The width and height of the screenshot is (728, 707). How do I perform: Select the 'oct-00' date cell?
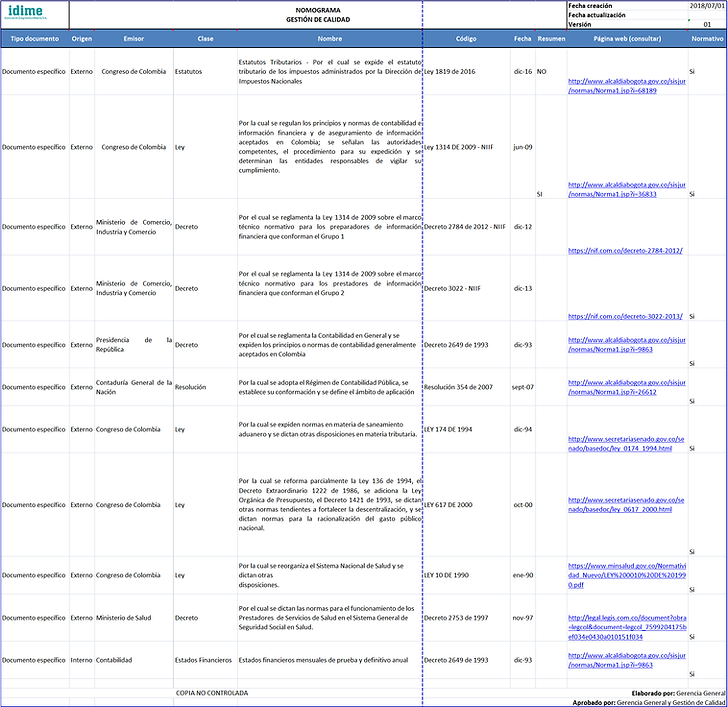(523, 505)
